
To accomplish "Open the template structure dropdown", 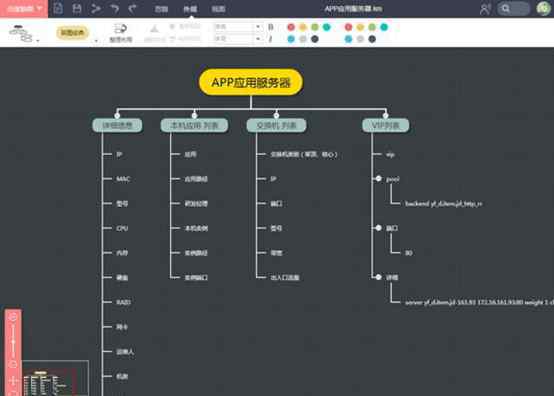I will [x=24, y=34].
